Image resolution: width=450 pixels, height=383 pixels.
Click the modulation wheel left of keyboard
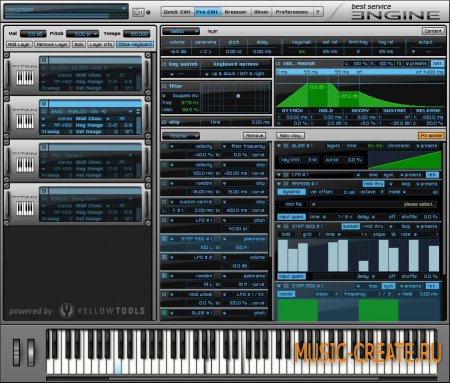click(31, 352)
